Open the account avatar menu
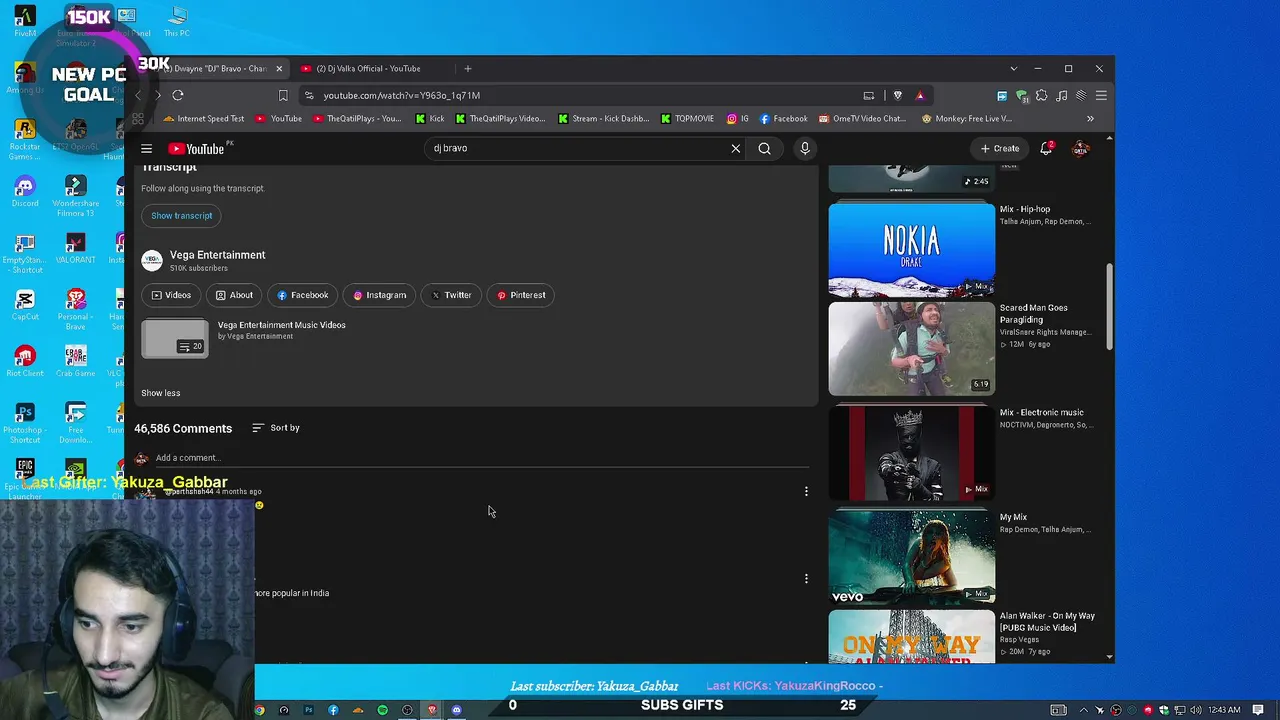Image resolution: width=1280 pixels, height=720 pixels. coord(1081,148)
